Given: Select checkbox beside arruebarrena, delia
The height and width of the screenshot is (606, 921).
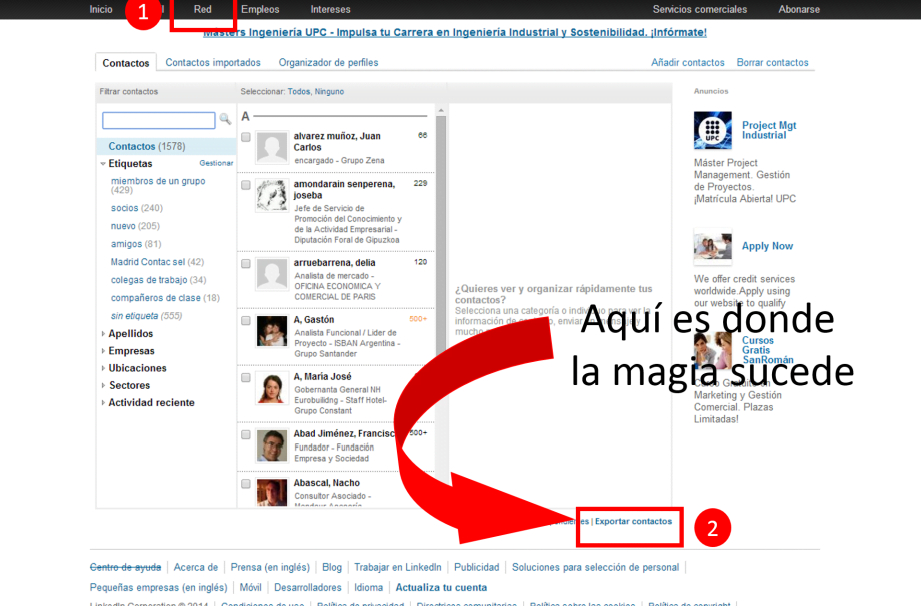Looking at the screenshot, I should (x=246, y=263).
